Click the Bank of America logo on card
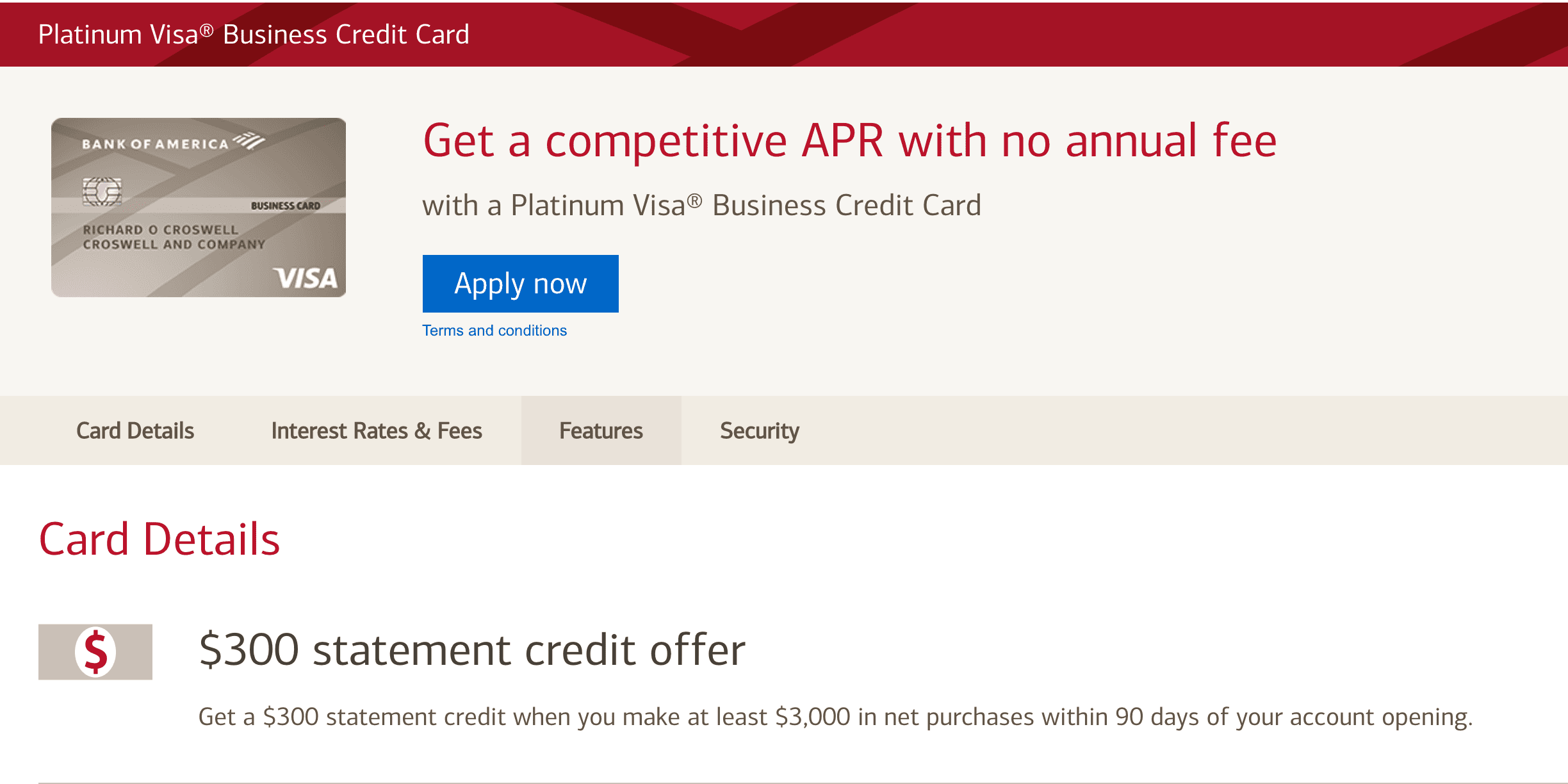 (172, 143)
